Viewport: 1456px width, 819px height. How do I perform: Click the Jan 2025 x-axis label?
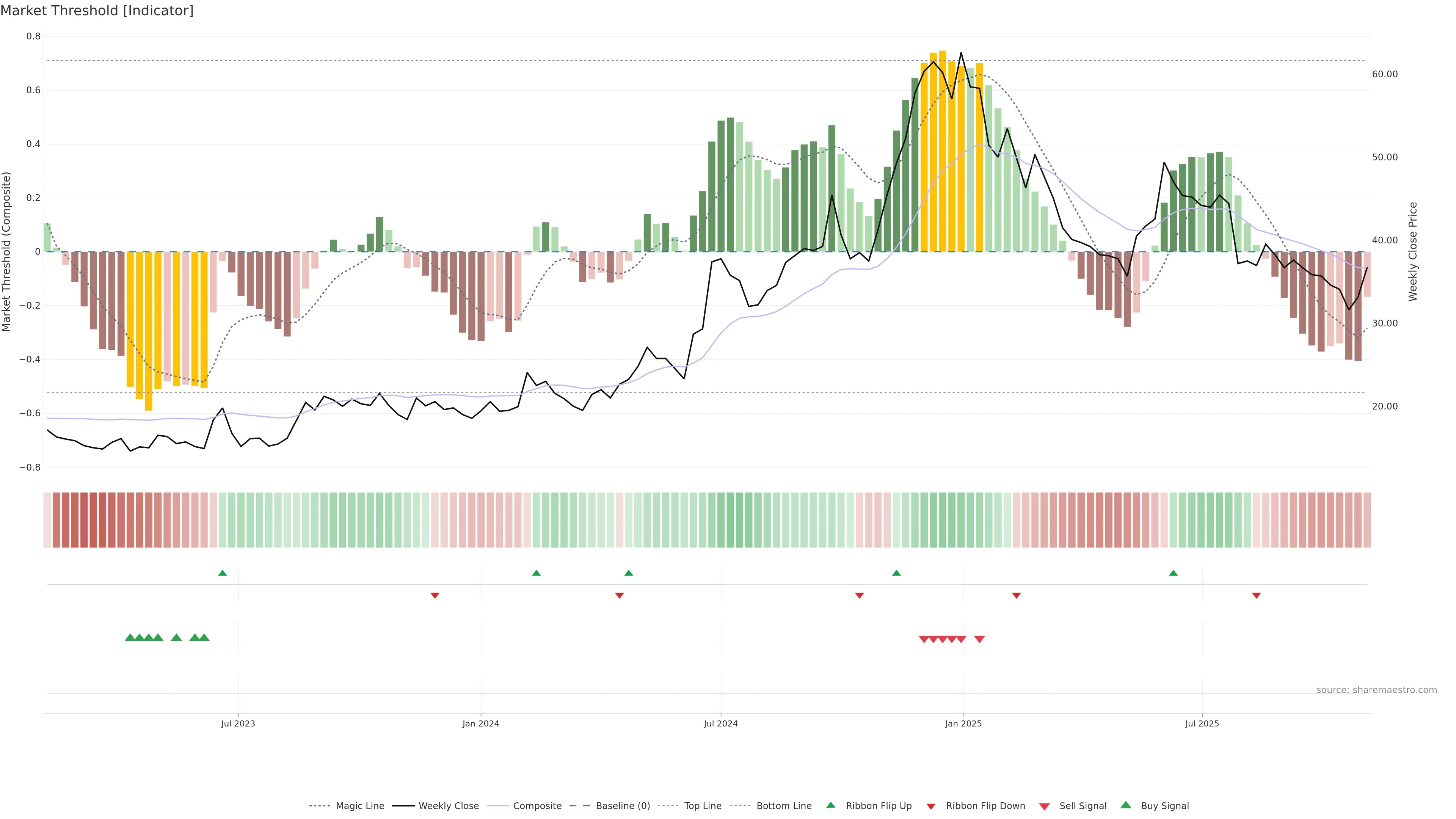963,723
